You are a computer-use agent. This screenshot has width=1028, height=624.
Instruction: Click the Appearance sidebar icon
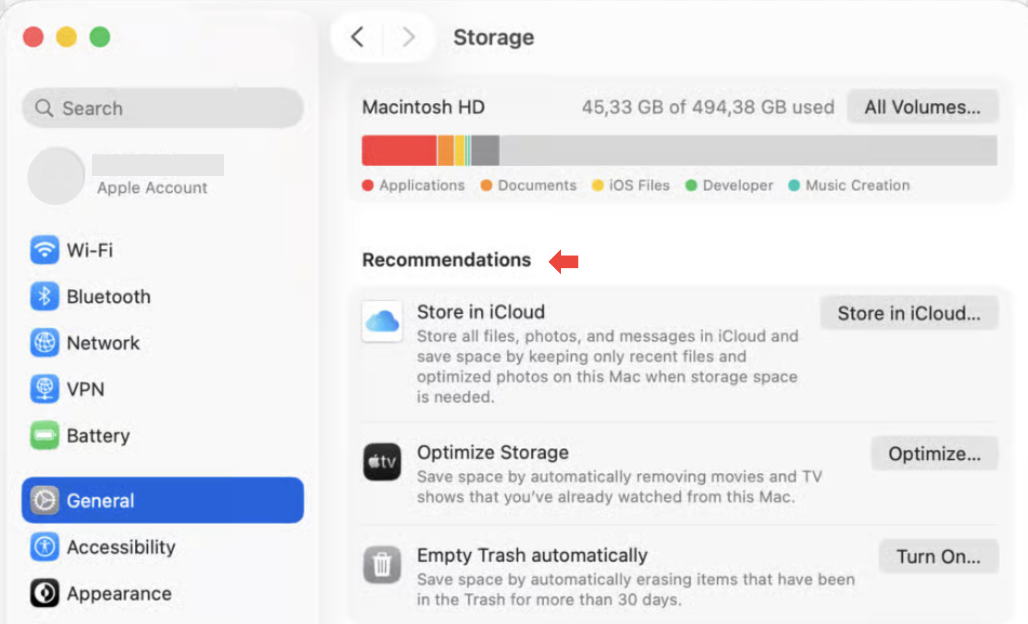(x=45, y=593)
